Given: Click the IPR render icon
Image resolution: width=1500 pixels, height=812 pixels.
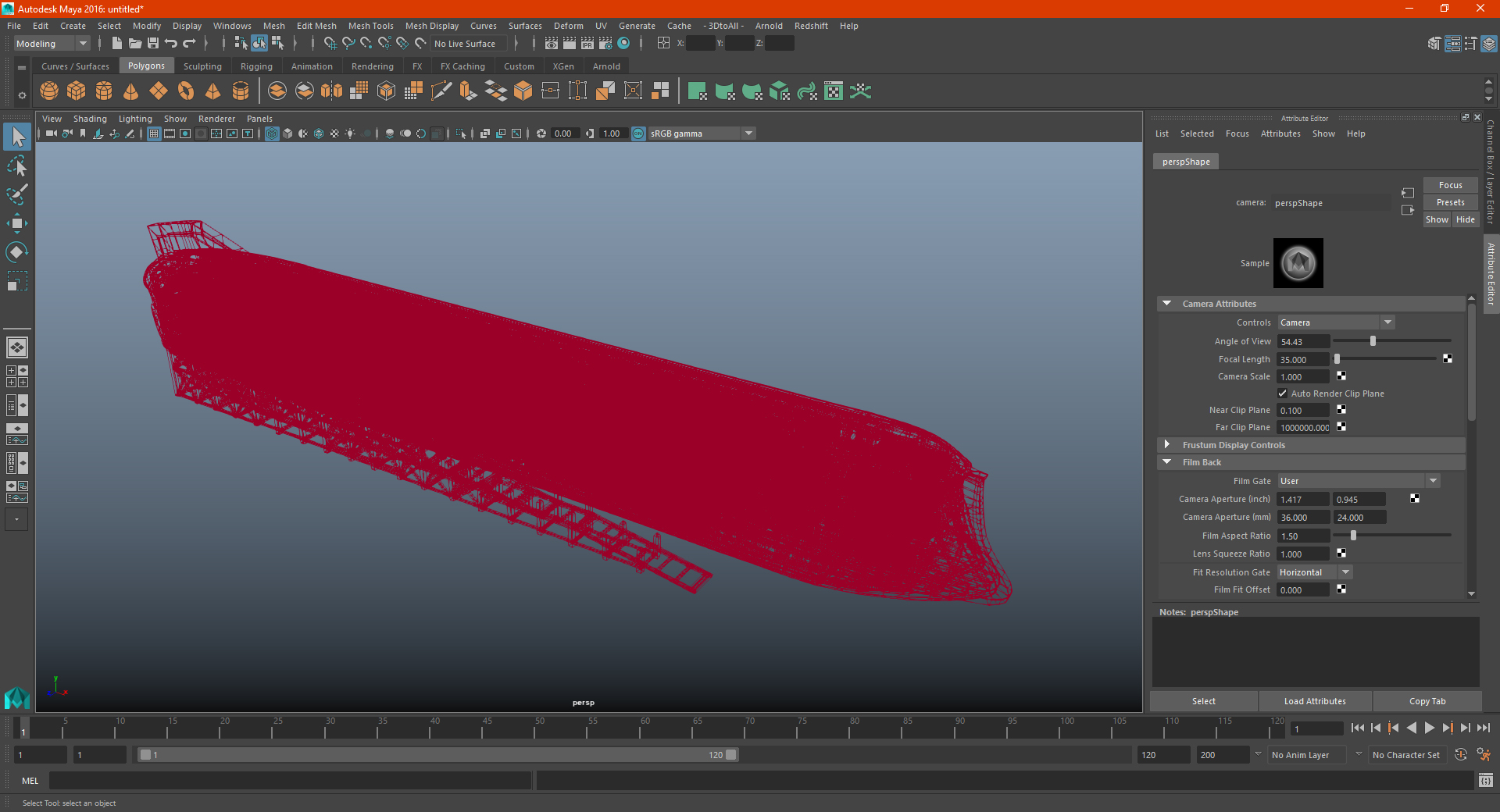Looking at the screenshot, I should [x=587, y=44].
